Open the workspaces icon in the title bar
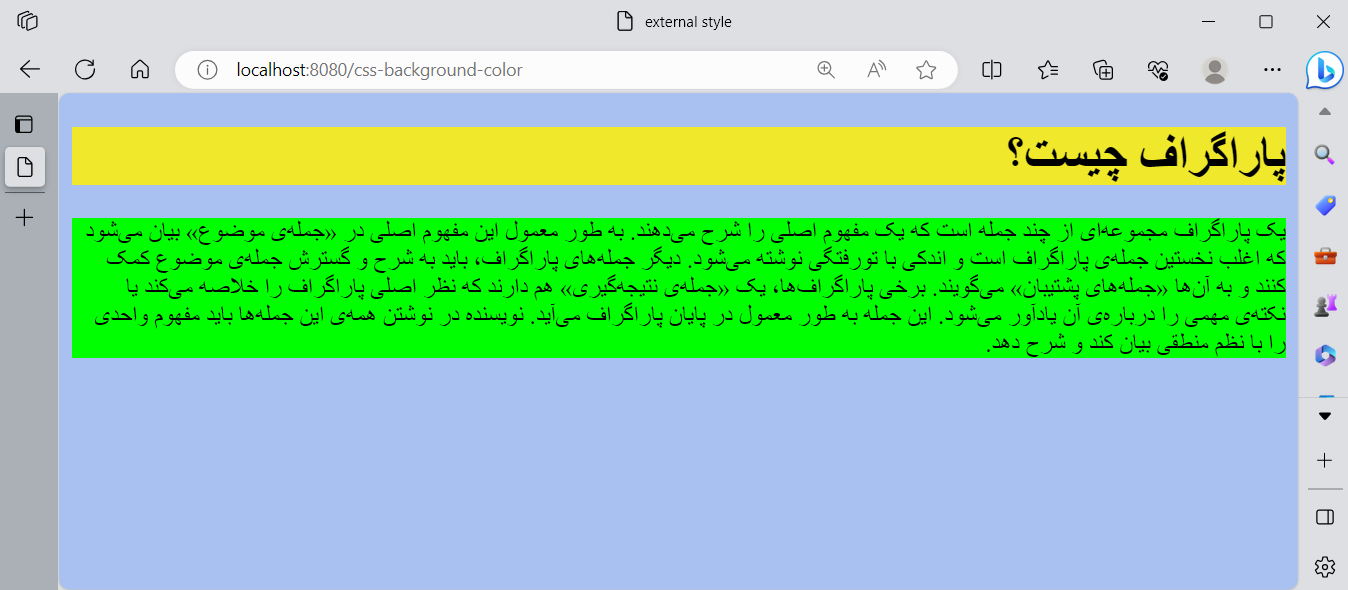Image resolution: width=1348 pixels, height=590 pixels. (x=27, y=21)
